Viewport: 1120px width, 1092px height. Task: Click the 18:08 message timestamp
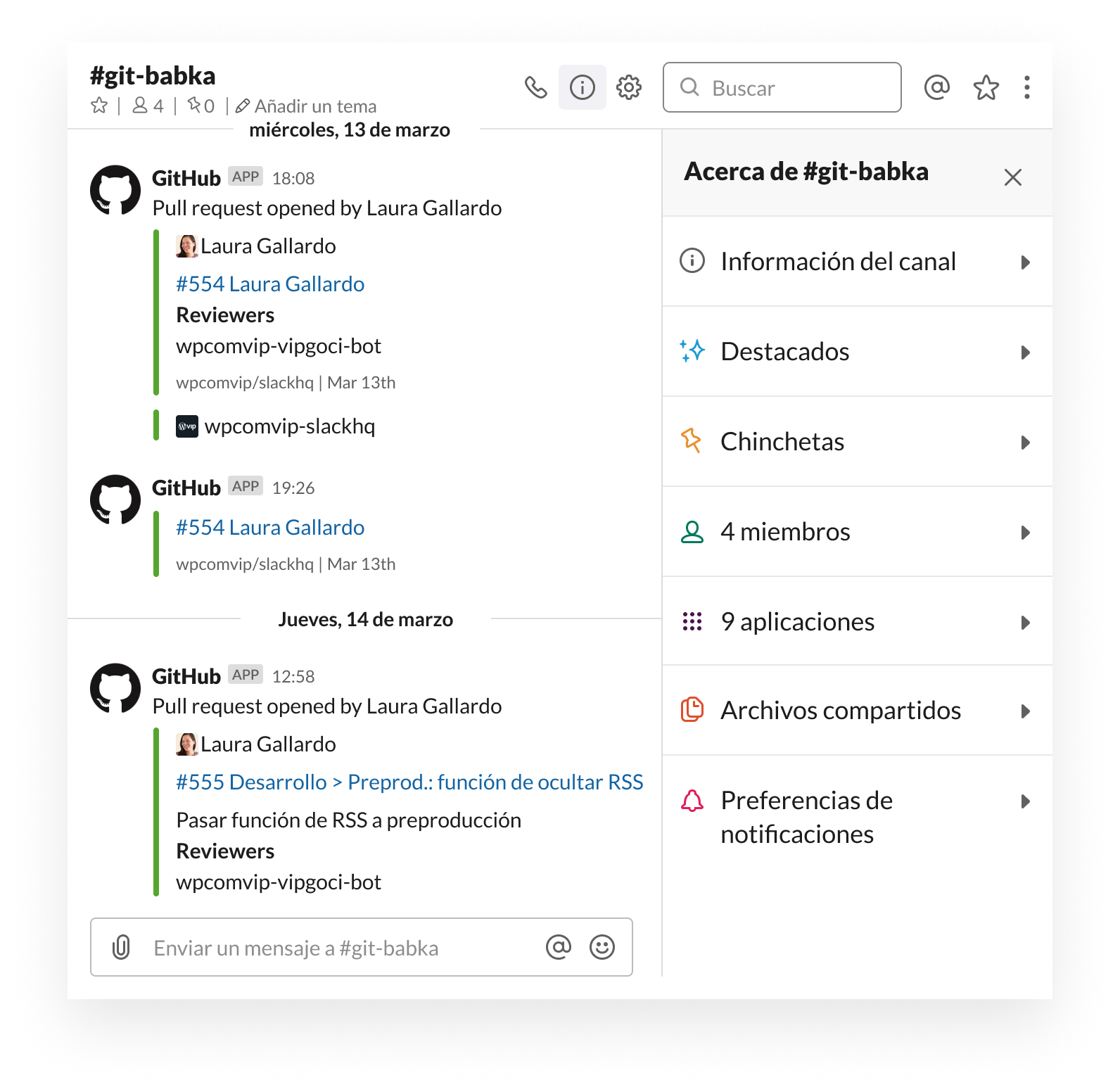(x=293, y=179)
